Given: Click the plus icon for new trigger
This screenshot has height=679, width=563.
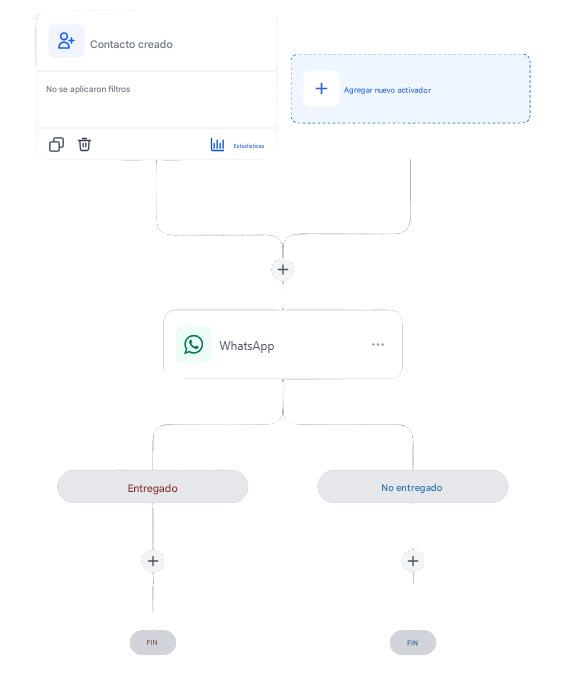Looking at the screenshot, I should coord(321,89).
